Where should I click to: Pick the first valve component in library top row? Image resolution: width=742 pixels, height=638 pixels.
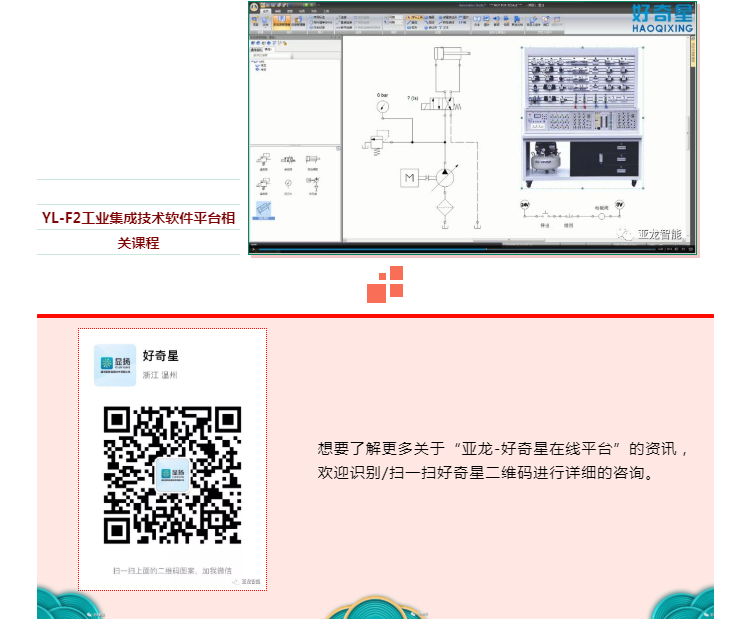(x=264, y=162)
